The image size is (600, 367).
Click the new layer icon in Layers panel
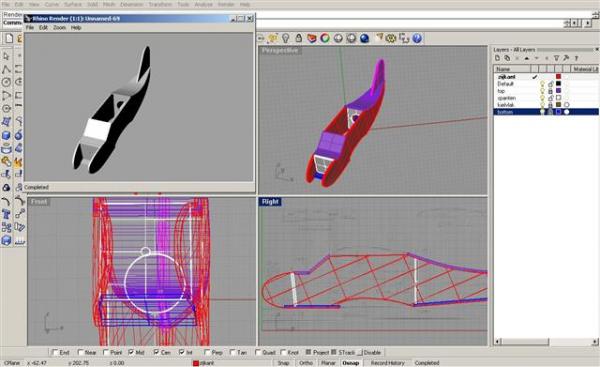coord(497,58)
